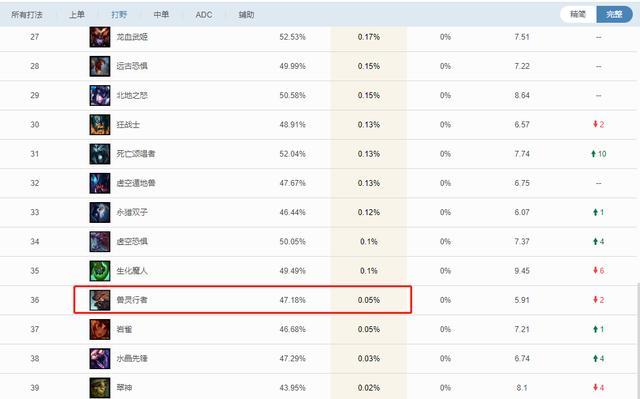Click the 47.18% win rate value
This screenshot has width=640, height=399.
(x=292, y=300)
